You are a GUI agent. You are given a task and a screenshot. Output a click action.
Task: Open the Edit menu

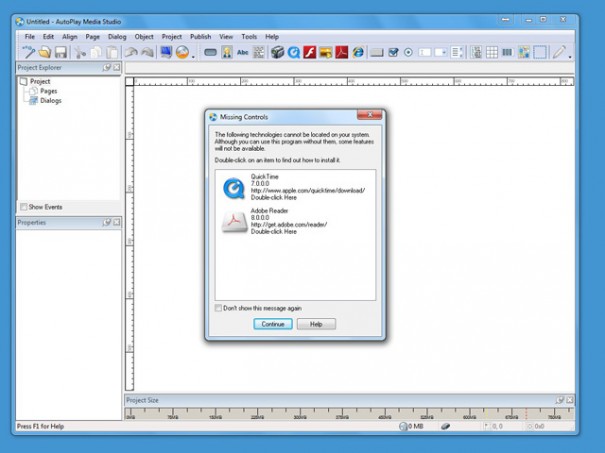point(48,37)
